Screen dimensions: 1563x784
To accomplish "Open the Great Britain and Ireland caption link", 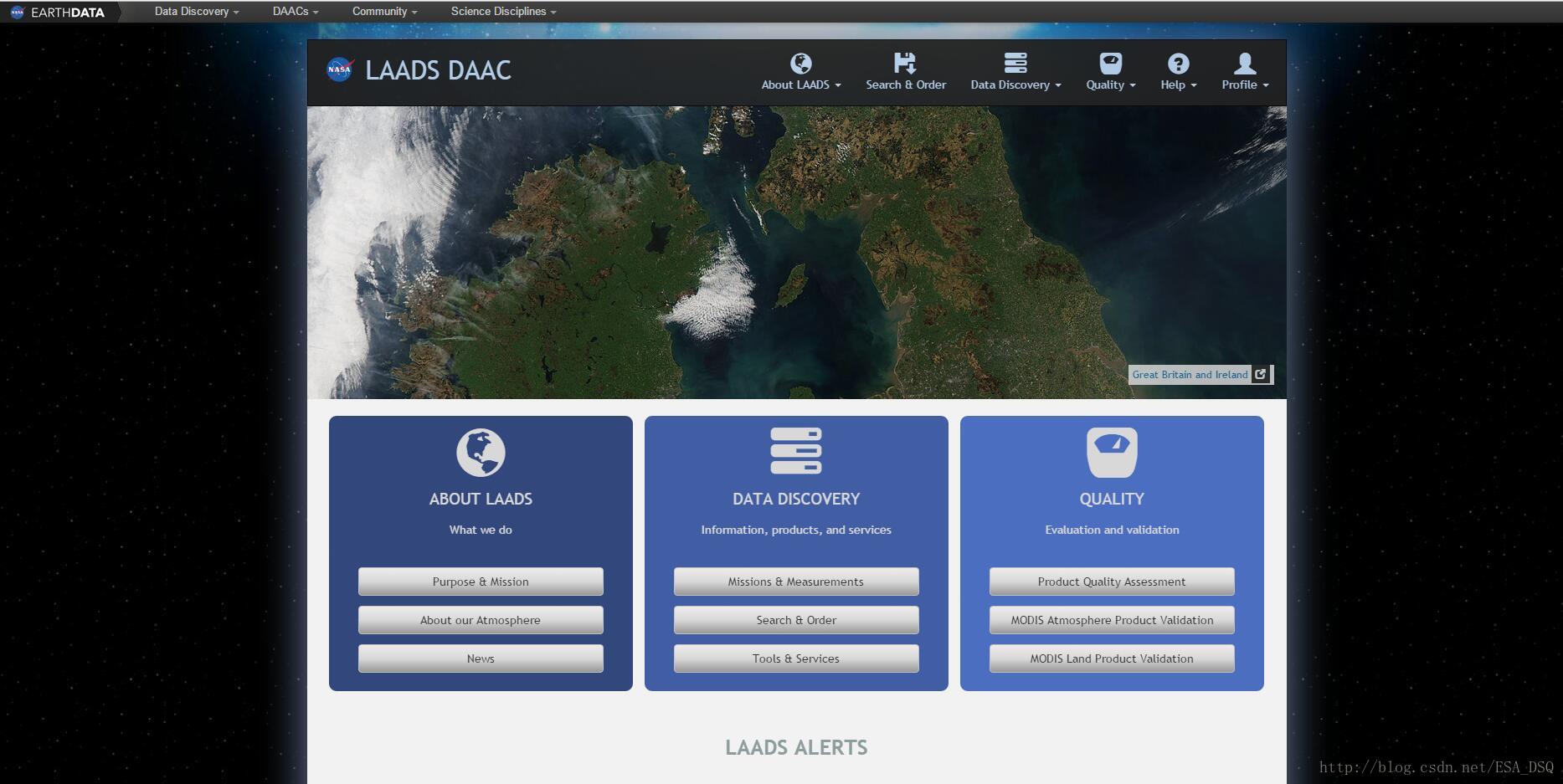I will coord(1190,375).
